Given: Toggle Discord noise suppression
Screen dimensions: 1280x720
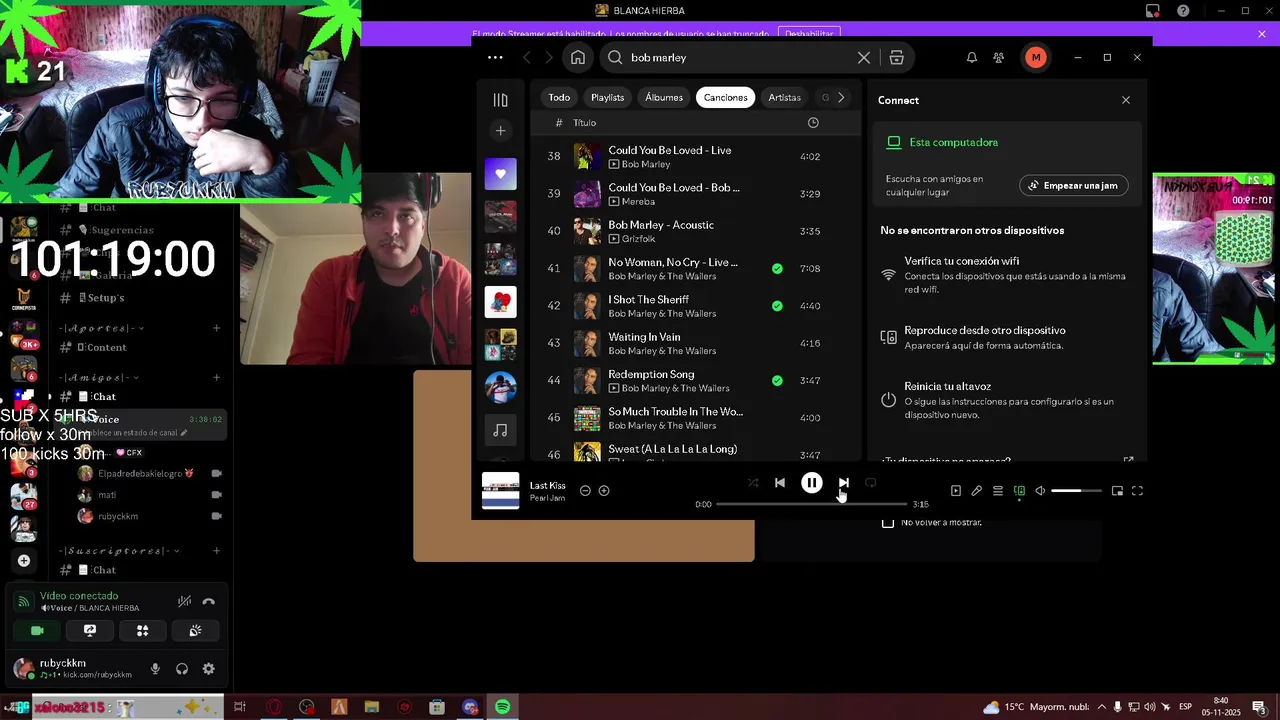Looking at the screenshot, I should (184, 601).
